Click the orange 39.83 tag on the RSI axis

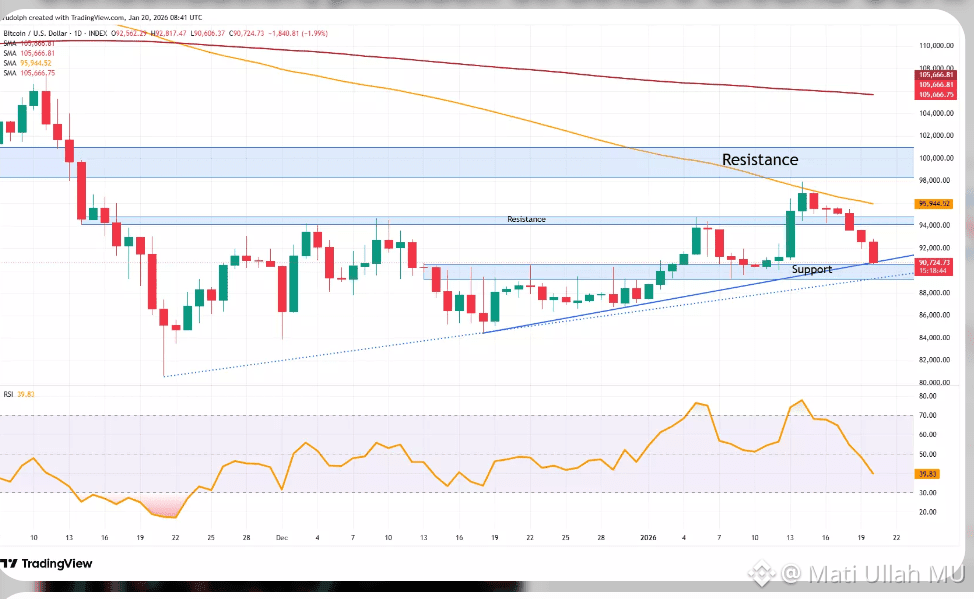927,474
